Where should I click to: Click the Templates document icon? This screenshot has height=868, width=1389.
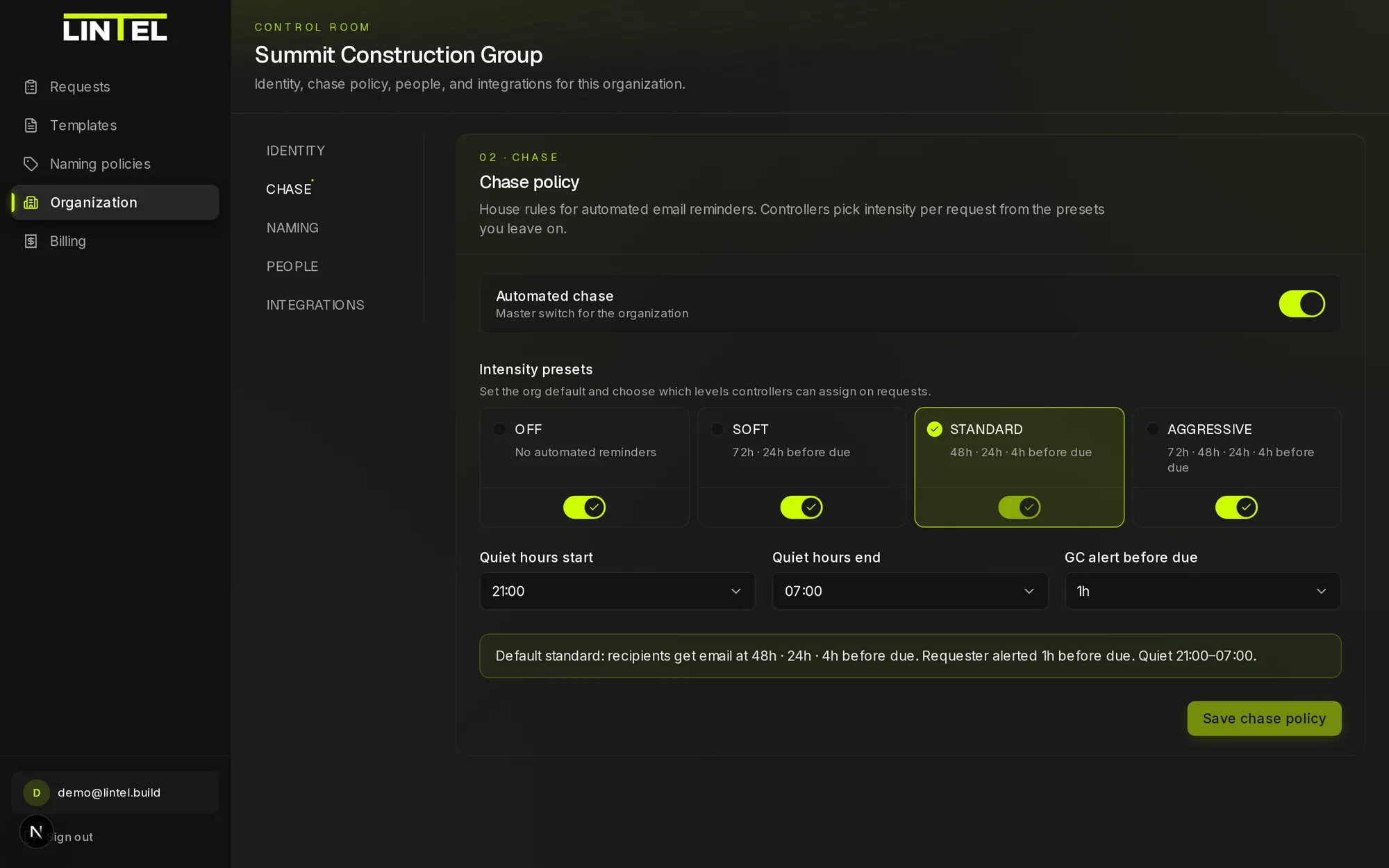point(31,126)
